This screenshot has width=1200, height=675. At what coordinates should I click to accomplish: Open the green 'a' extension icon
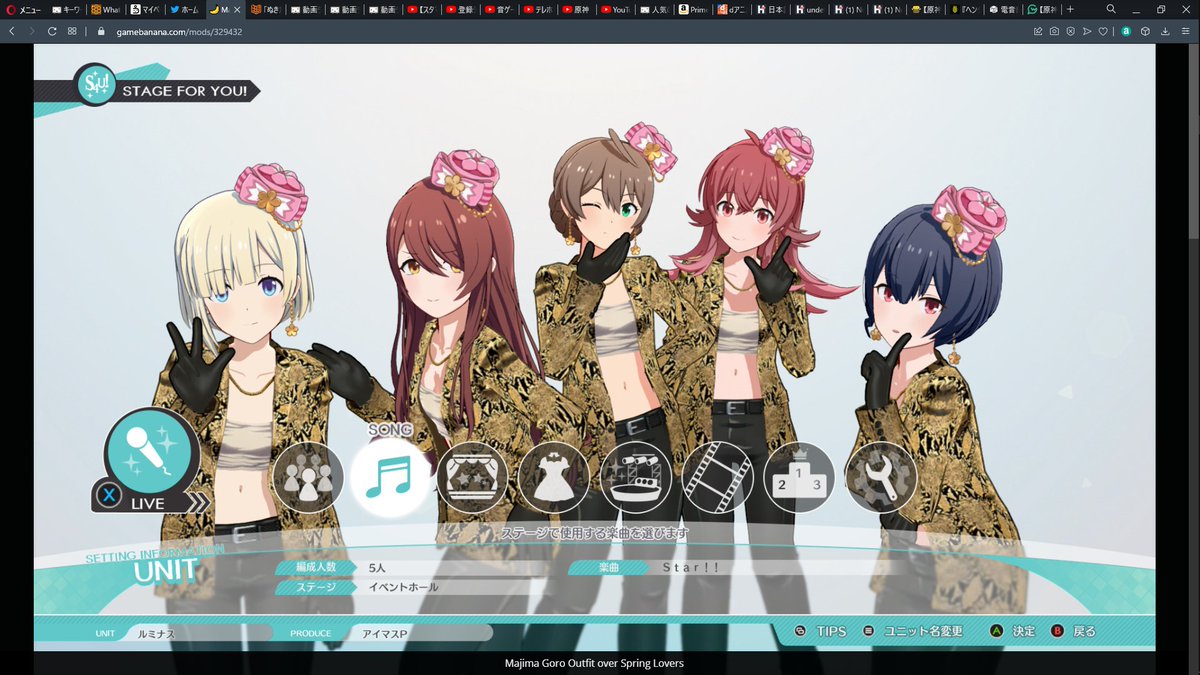[x=1126, y=31]
